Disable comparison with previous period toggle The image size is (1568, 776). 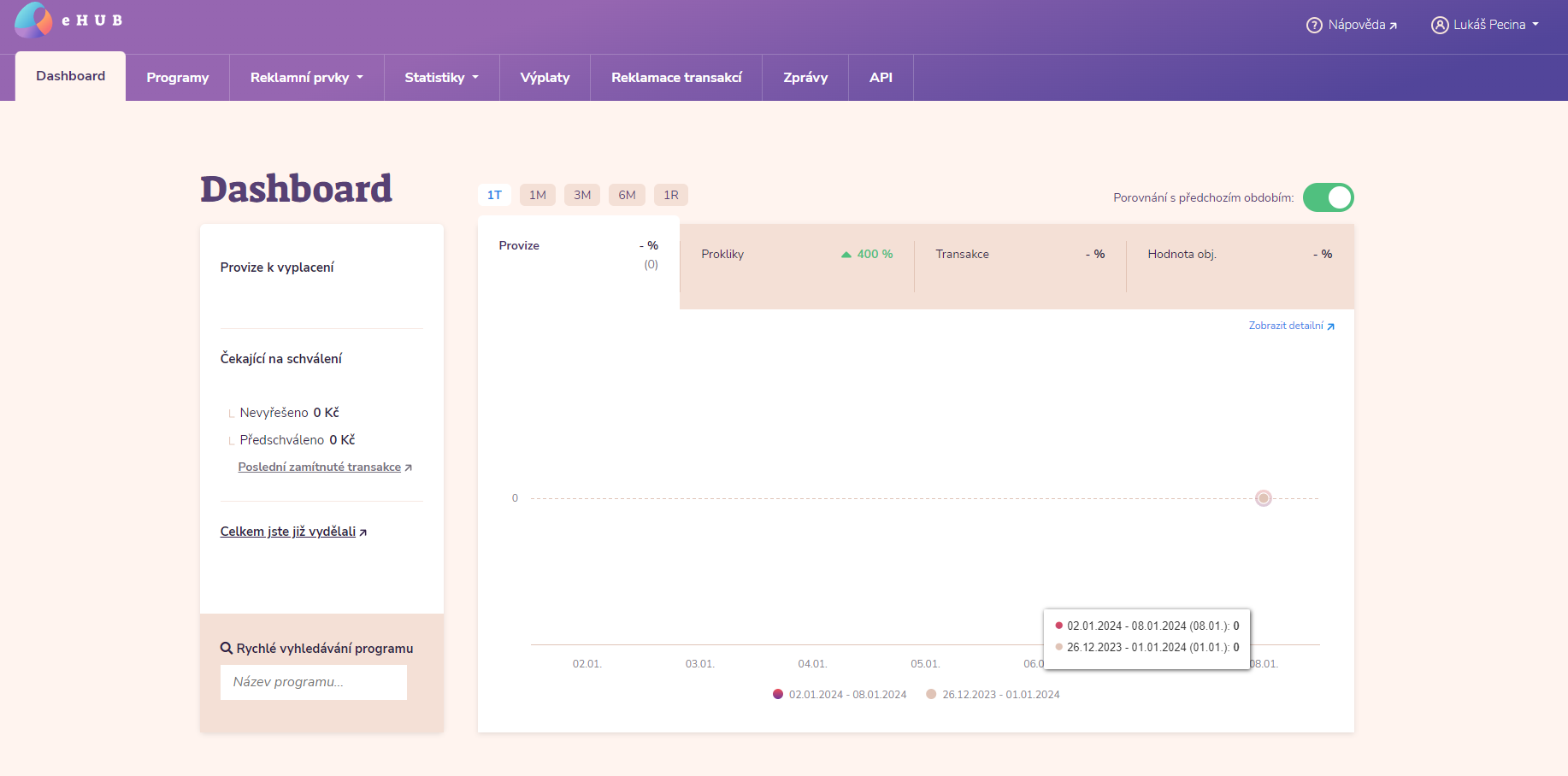pyautogui.click(x=1328, y=197)
